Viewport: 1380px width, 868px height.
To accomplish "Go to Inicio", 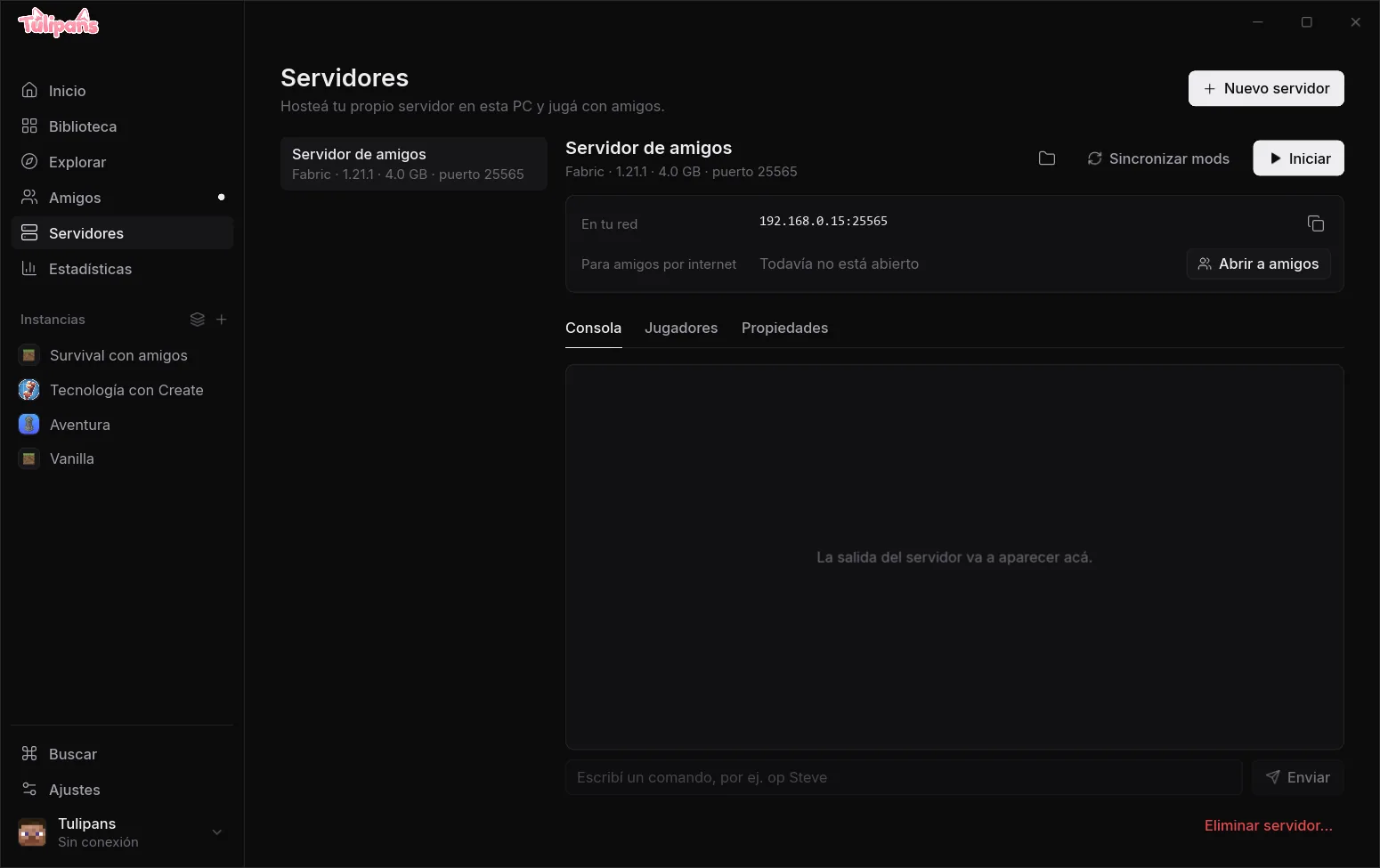I will coord(122,91).
